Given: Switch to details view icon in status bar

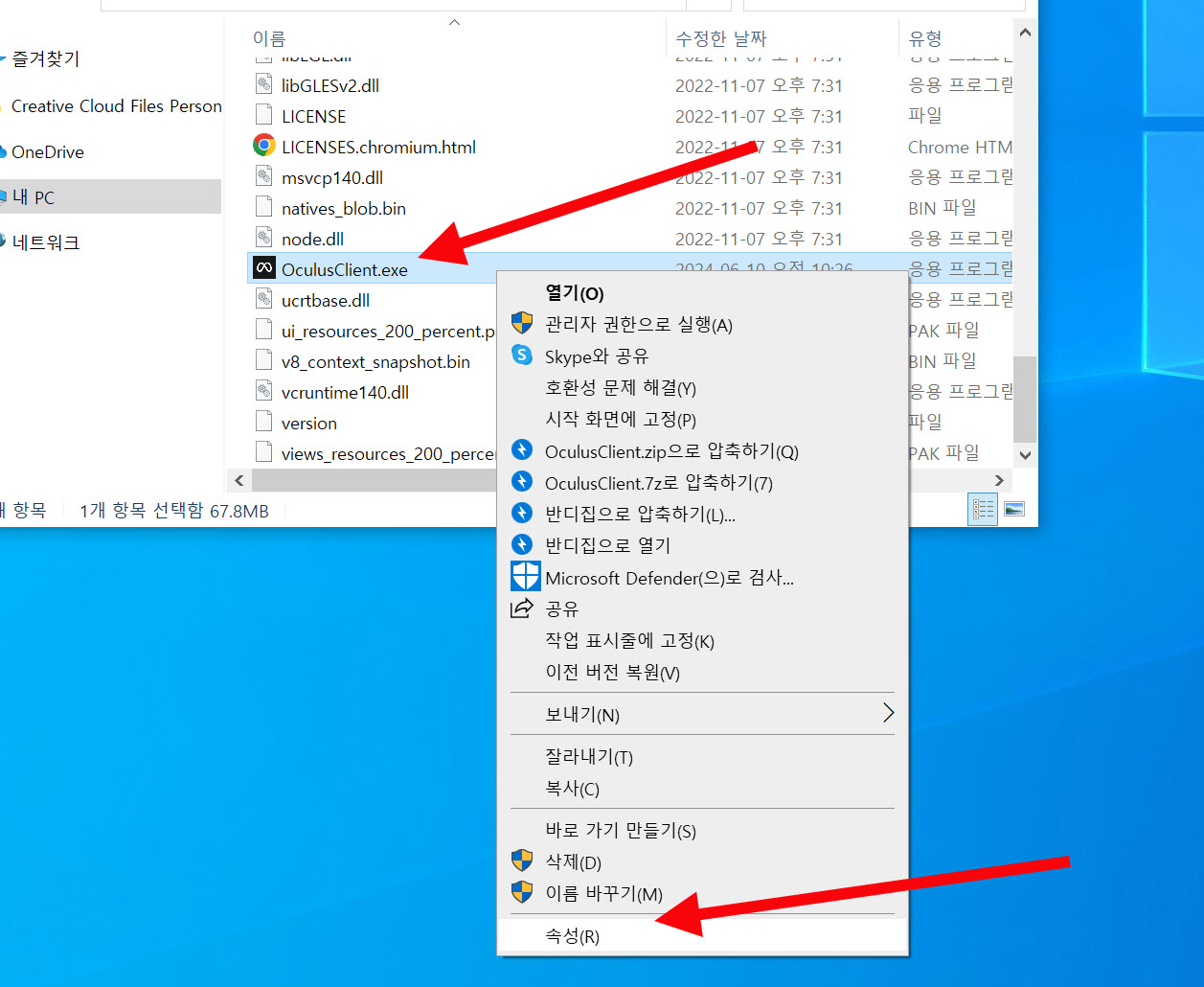Looking at the screenshot, I should pos(984,509).
